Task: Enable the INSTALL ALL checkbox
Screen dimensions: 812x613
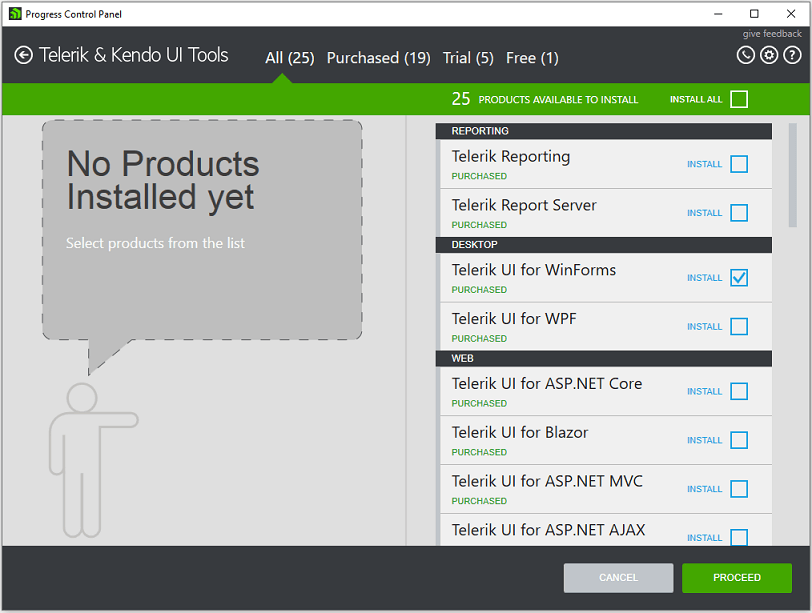Action: click(738, 99)
